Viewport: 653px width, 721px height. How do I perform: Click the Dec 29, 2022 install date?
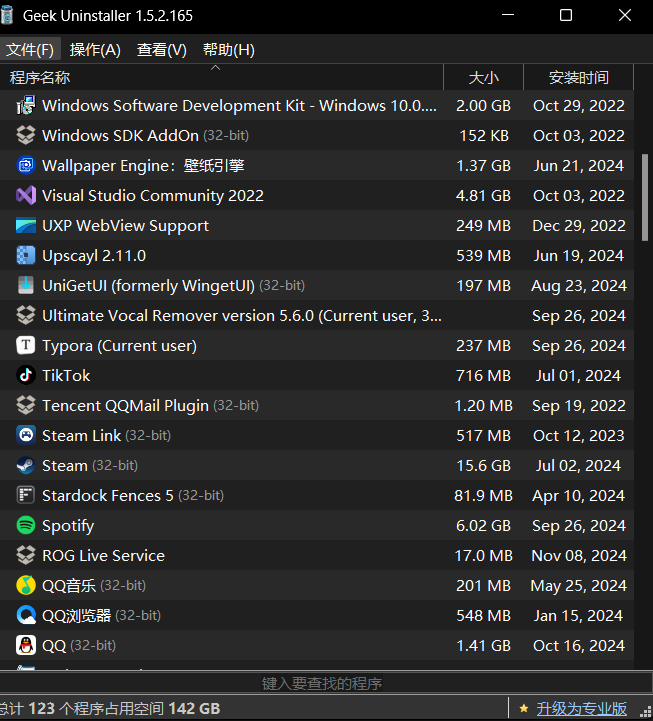pyautogui.click(x=579, y=225)
